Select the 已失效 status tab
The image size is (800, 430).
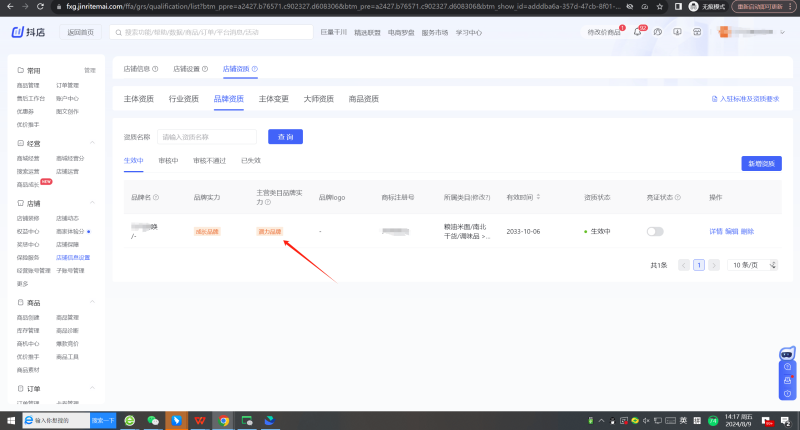[x=251, y=161]
